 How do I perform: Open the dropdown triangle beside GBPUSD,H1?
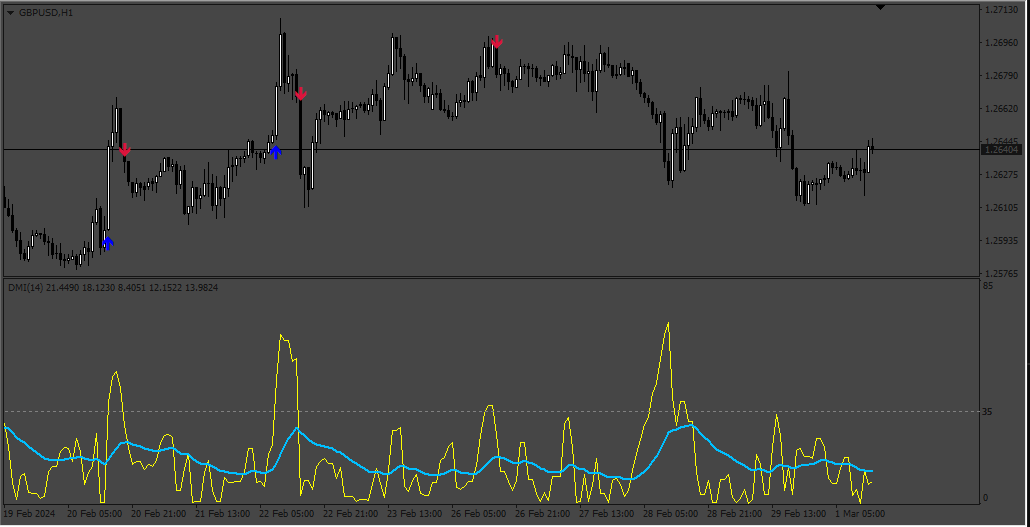click(x=11, y=12)
